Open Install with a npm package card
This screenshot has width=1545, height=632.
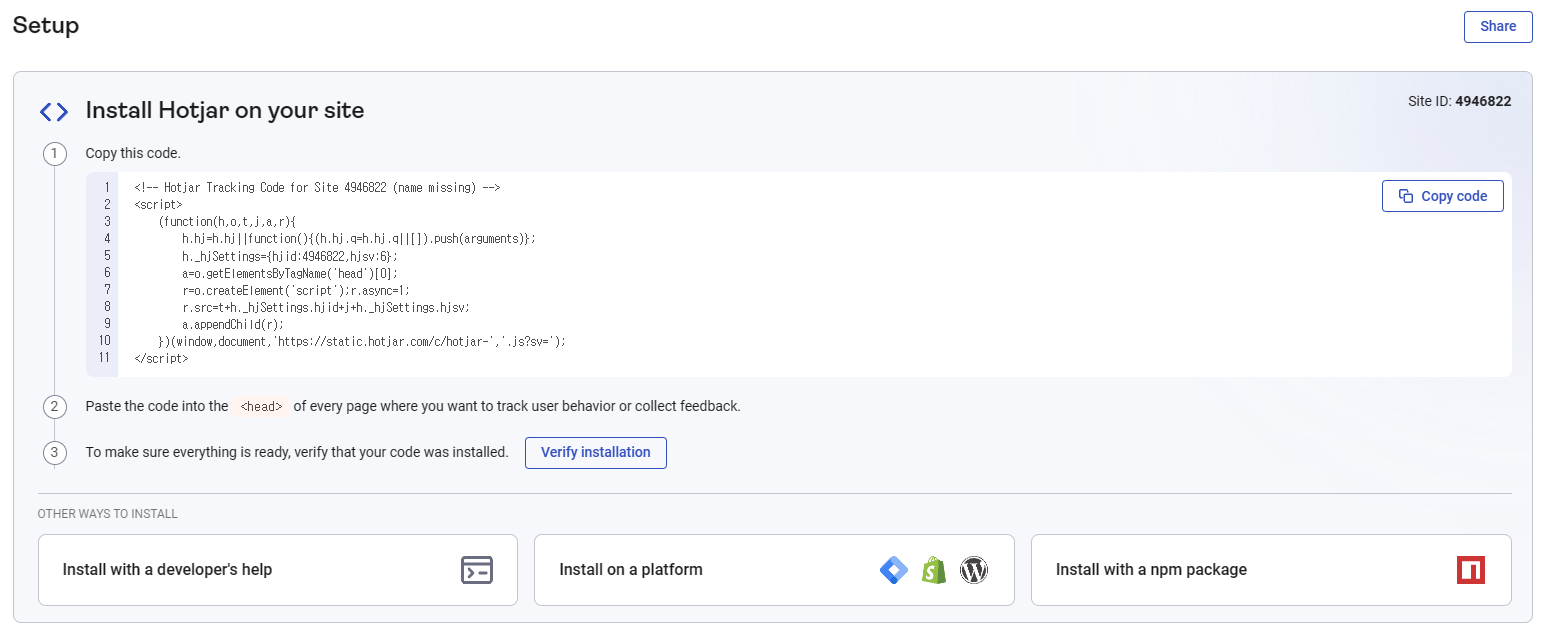tap(1271, 570)
